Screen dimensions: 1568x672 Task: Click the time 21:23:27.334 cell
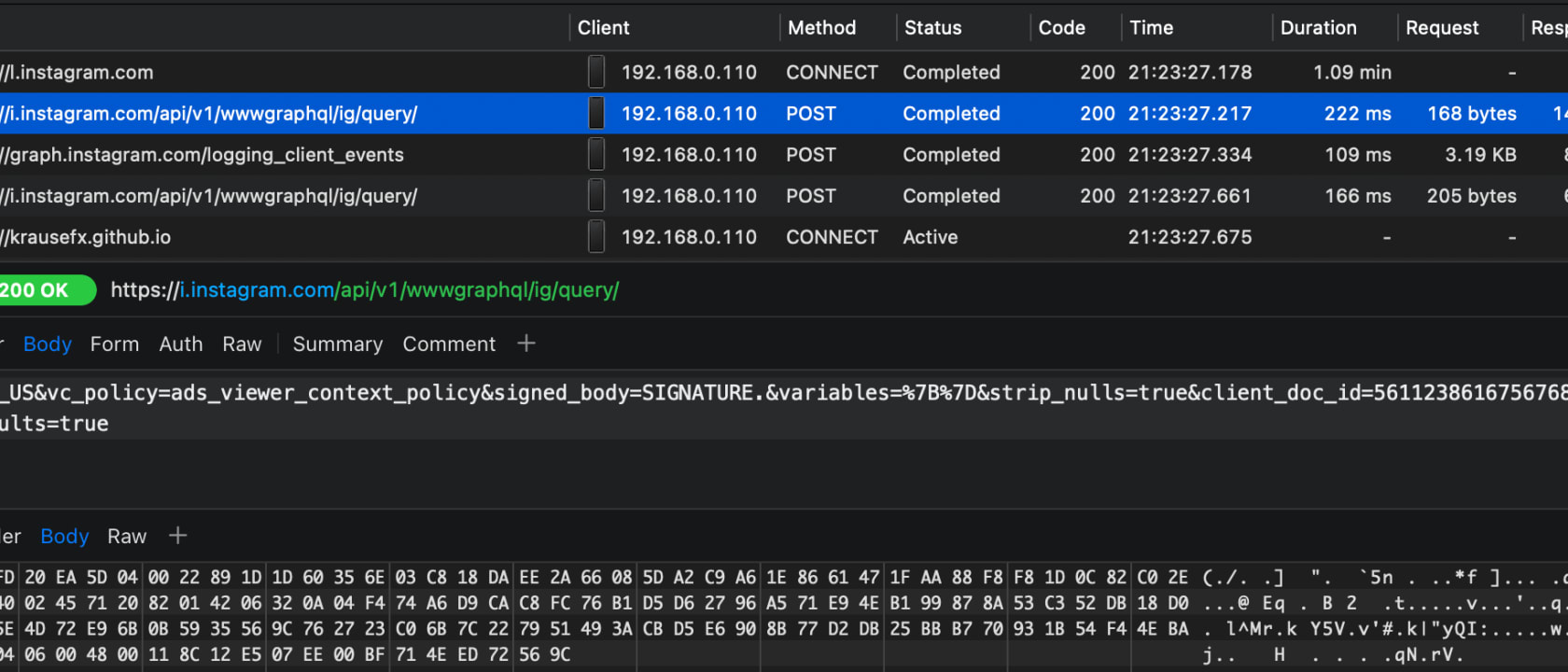coord(1190,154)
